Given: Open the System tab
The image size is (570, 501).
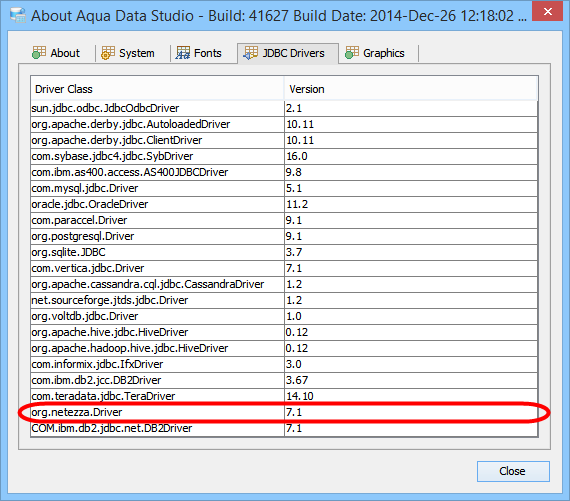Looking at the screenshot, I should click(128, 53).
